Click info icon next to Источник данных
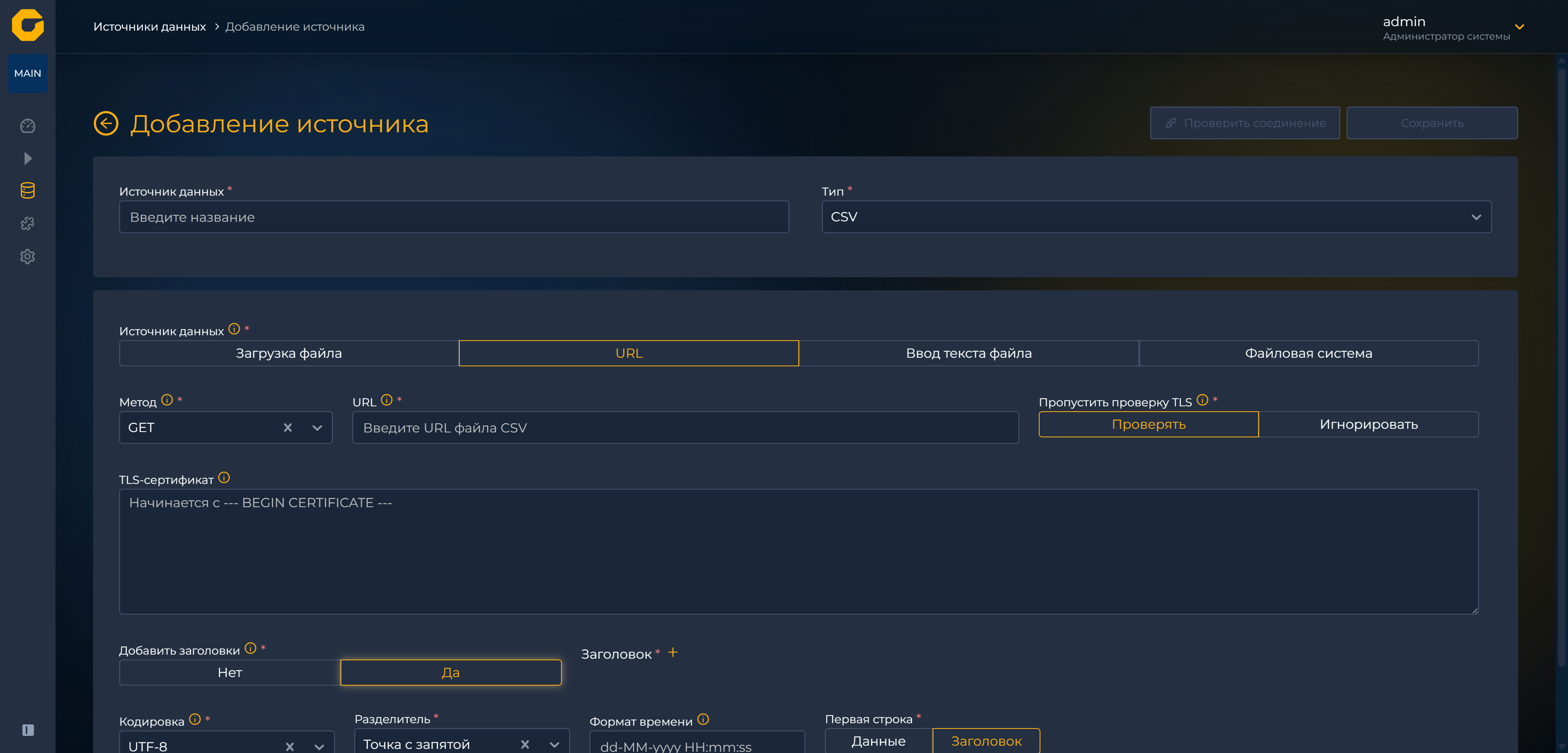 [234, 329]
